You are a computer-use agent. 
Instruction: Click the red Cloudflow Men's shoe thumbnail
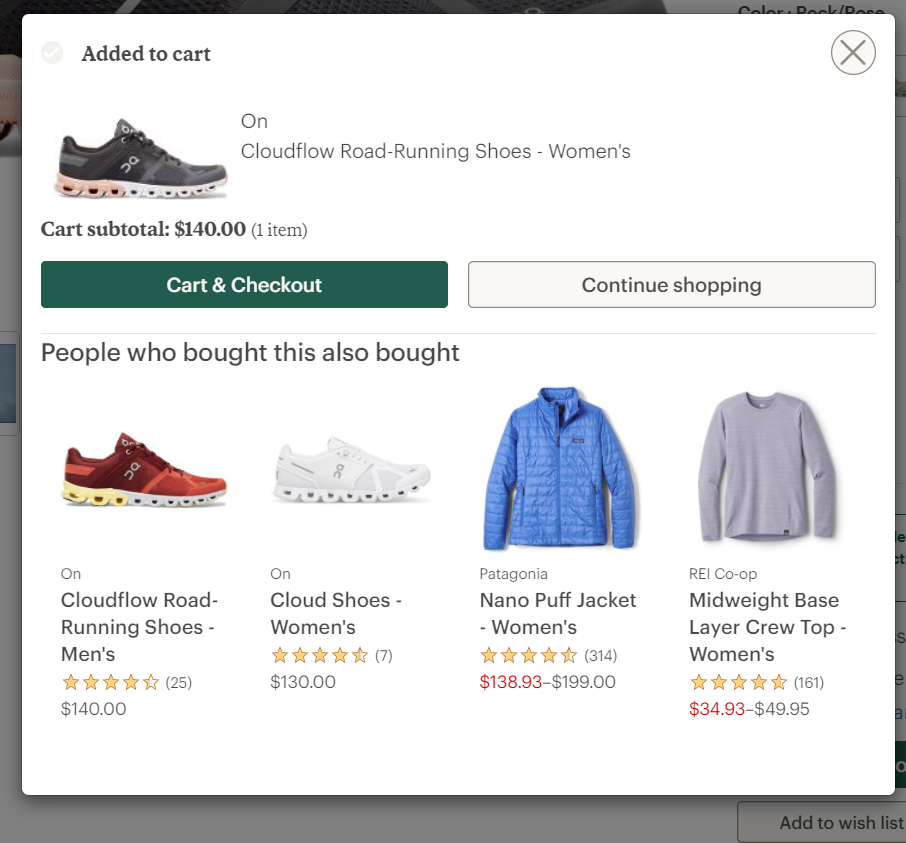point(144,470)
